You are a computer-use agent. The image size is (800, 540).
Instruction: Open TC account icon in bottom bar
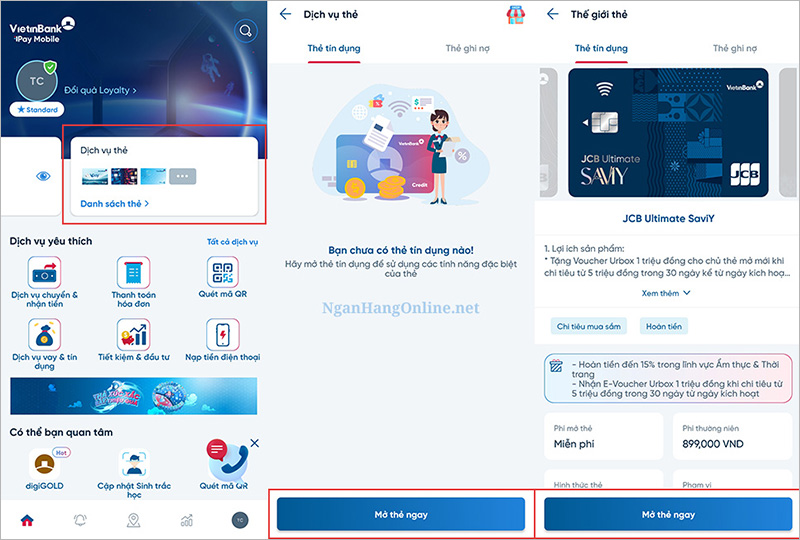coord(240,520)
